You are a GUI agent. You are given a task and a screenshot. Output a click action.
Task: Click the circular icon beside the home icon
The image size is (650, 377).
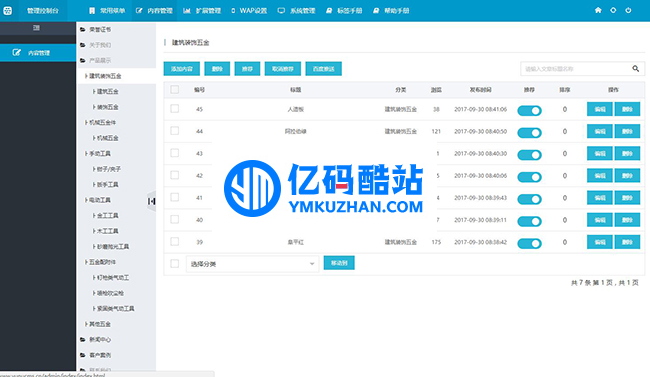(x=613, y=10)
